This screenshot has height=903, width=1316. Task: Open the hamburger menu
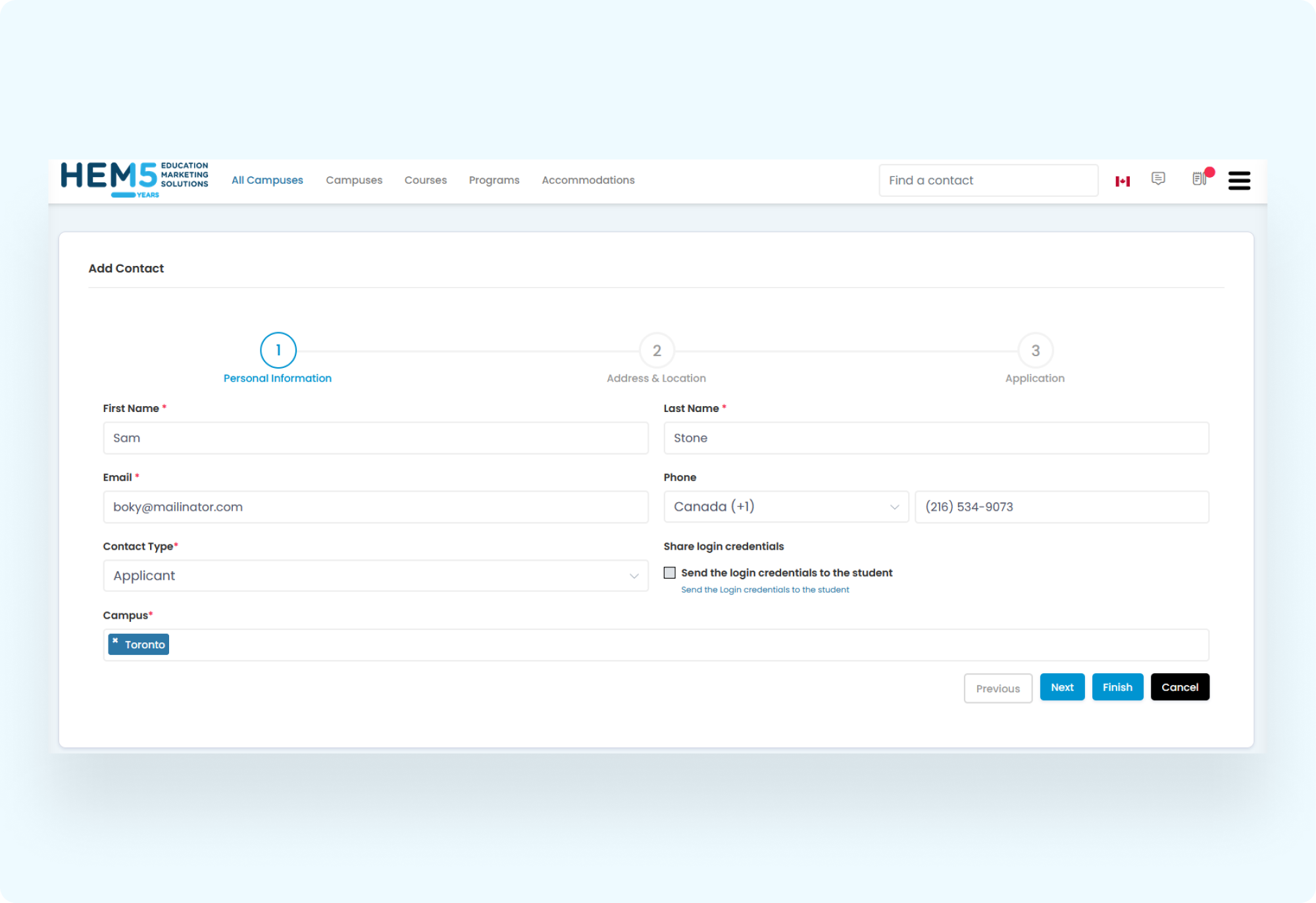click(1239, 180)
